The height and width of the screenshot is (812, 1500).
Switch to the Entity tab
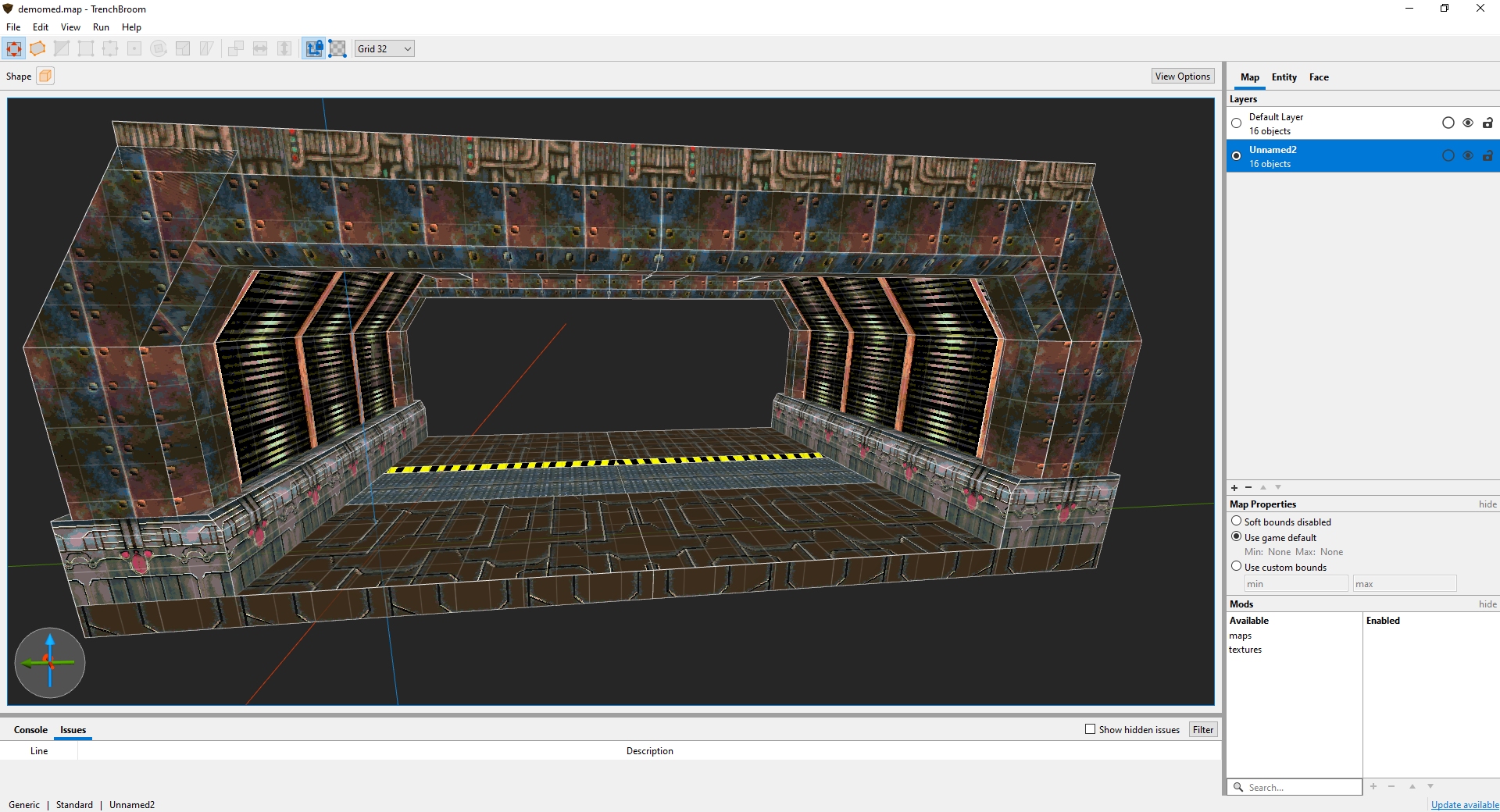1284,77
